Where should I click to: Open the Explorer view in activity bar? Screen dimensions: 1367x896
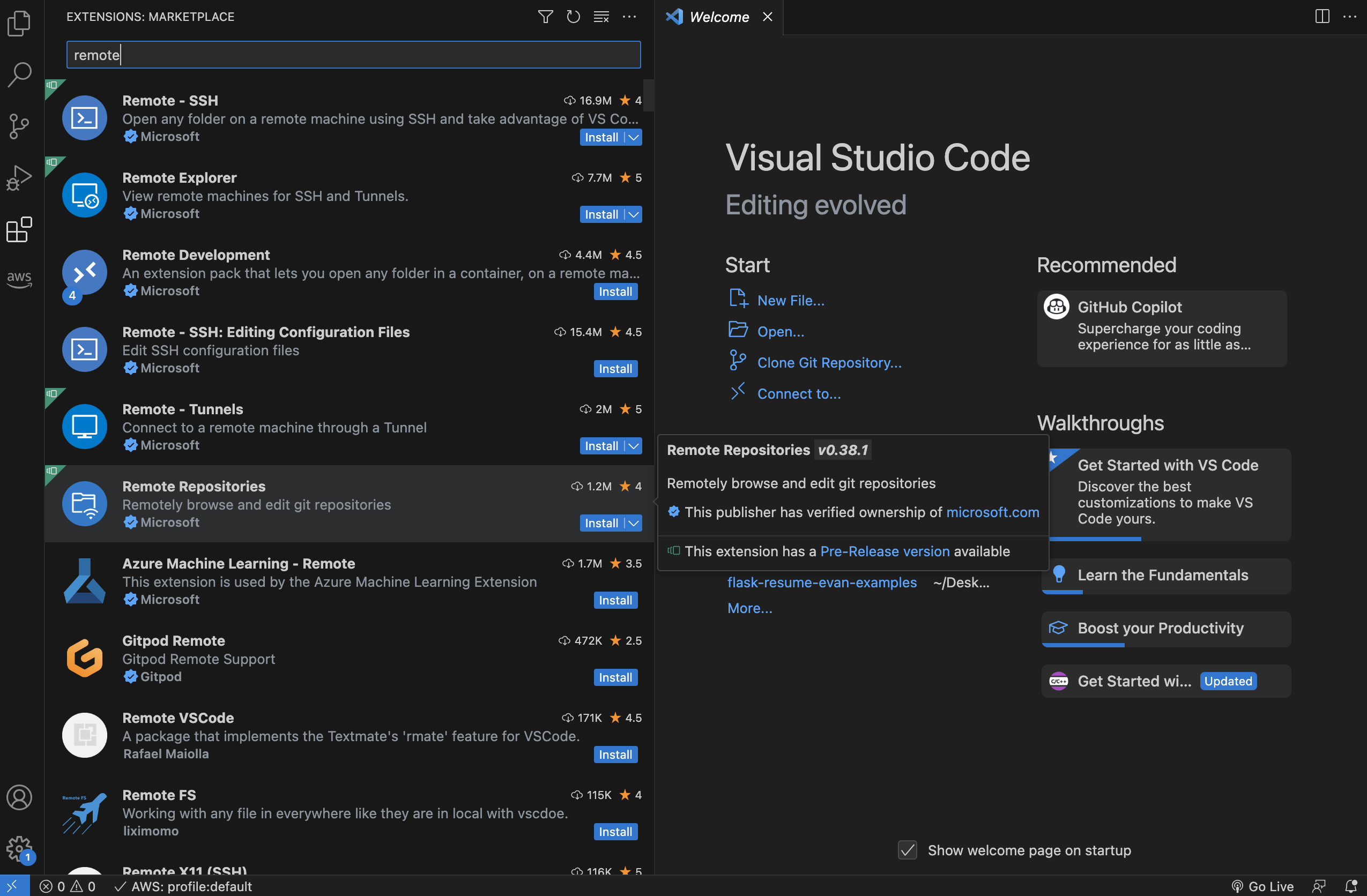pyautogui.click(x=19, y=24)
